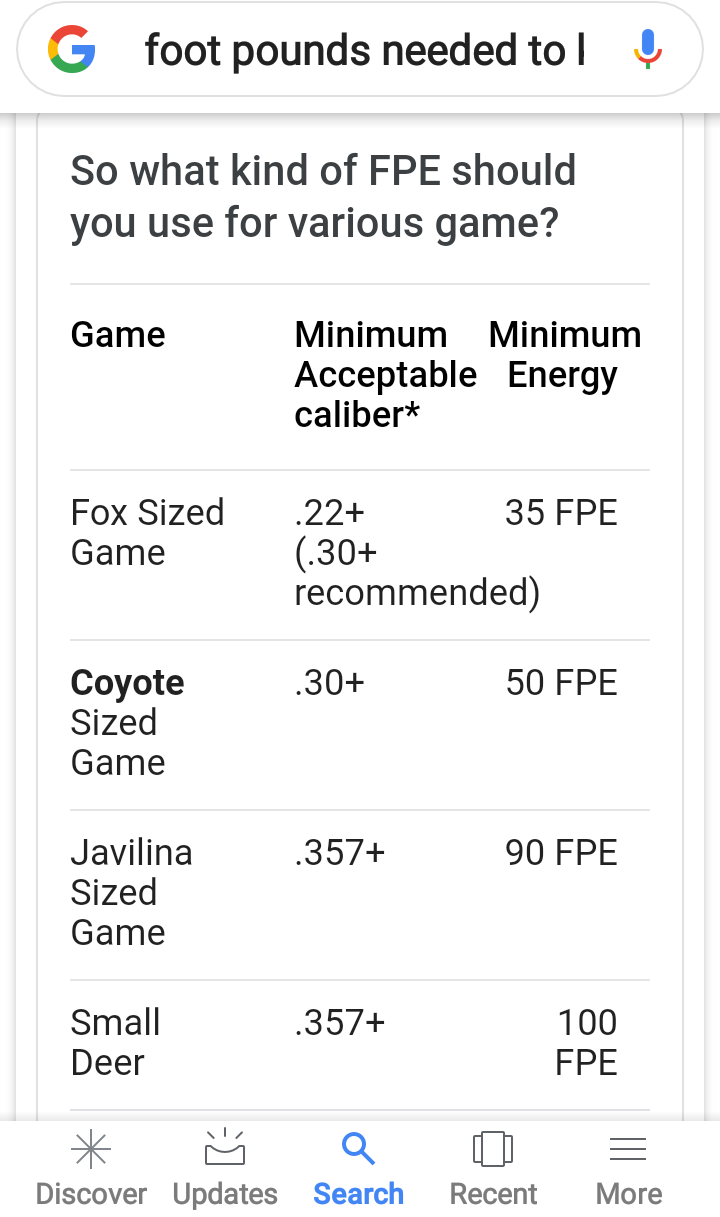Screen dimensions: 720x1217
Task: Select the bold Coyote game entry
Action: tap(128, 683)
